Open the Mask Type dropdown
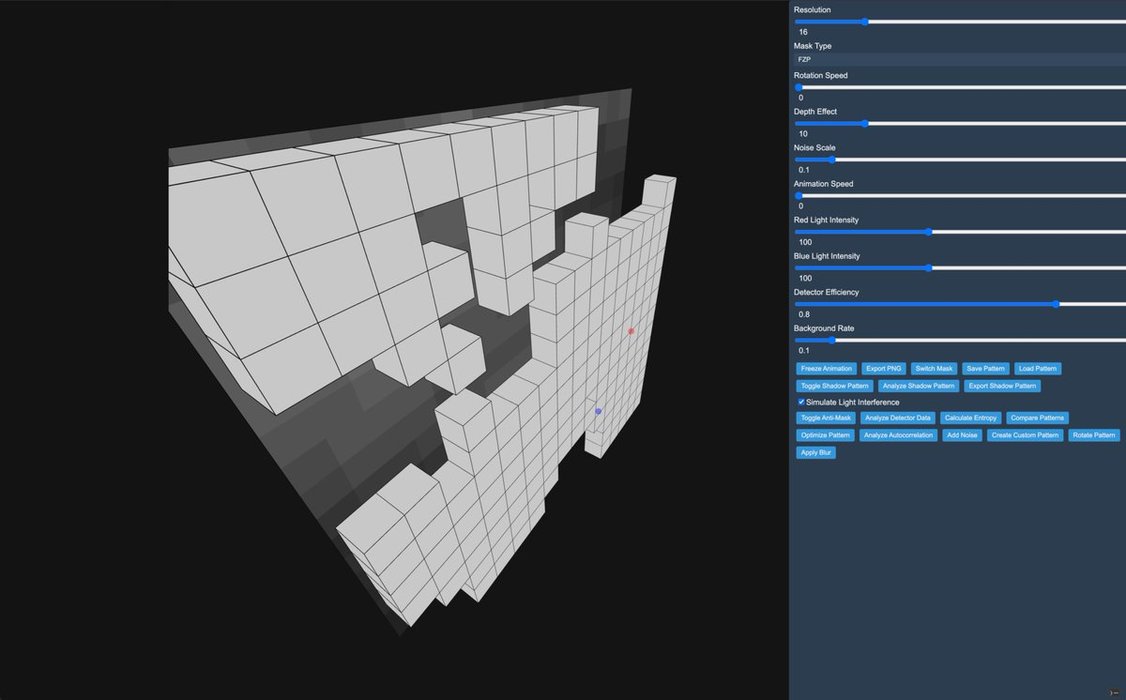Screen dimensions: 1126x700 958,59
